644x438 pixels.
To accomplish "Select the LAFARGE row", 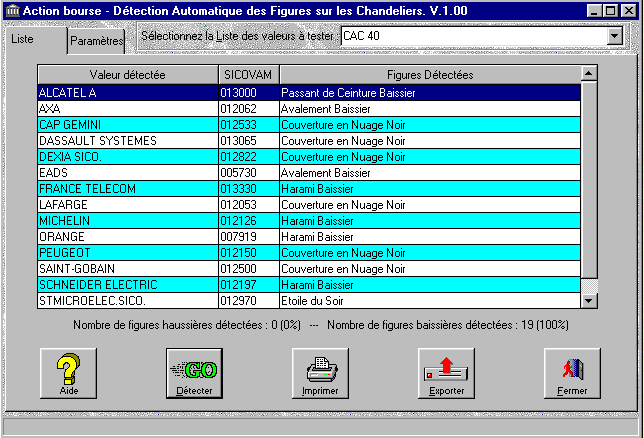I will (x=309, y=205).
